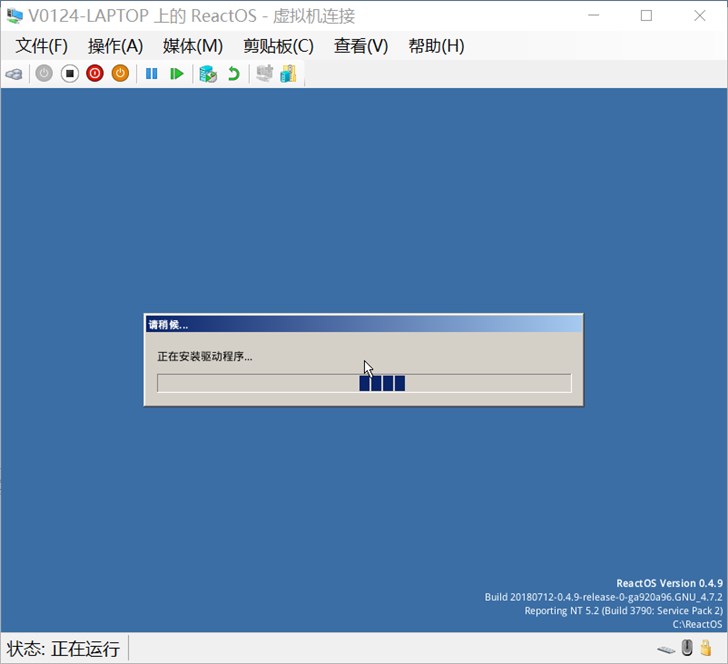728x664 pixels.
Task: Open the 帮助(H) menu
Action: pos(436,46)
